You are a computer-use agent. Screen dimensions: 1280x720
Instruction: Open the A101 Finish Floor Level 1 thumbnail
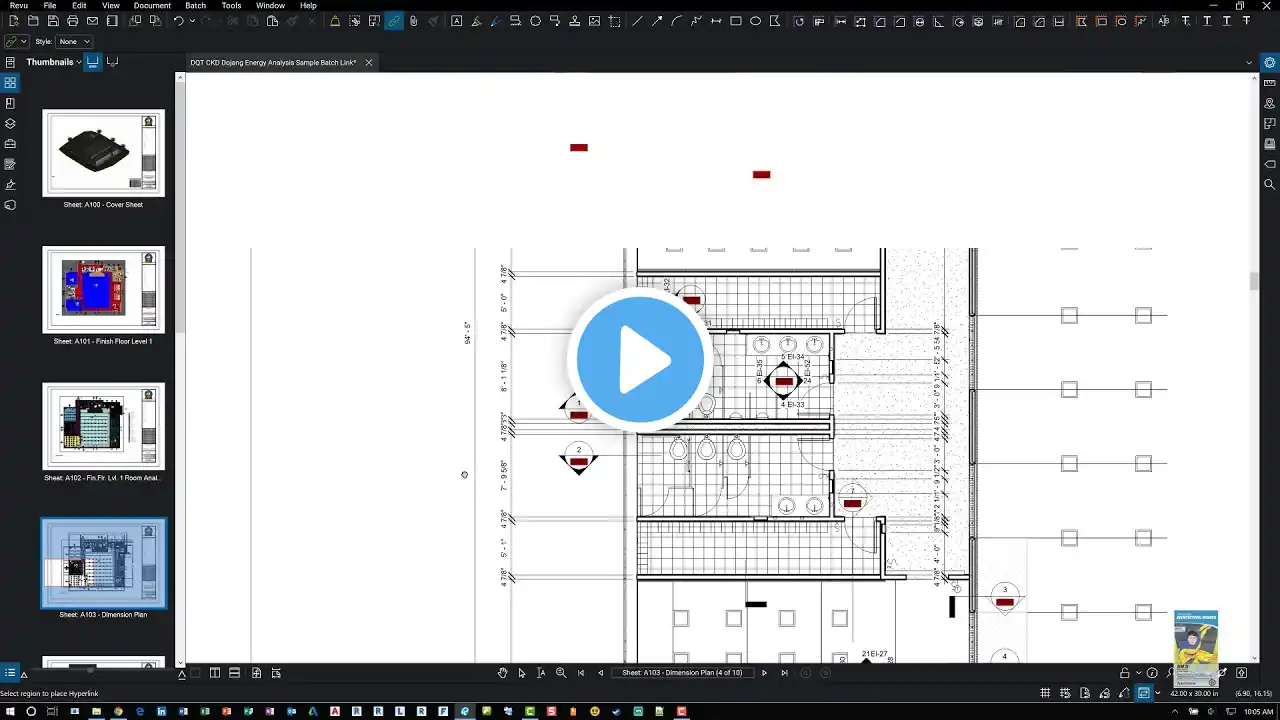click(103, 290)
